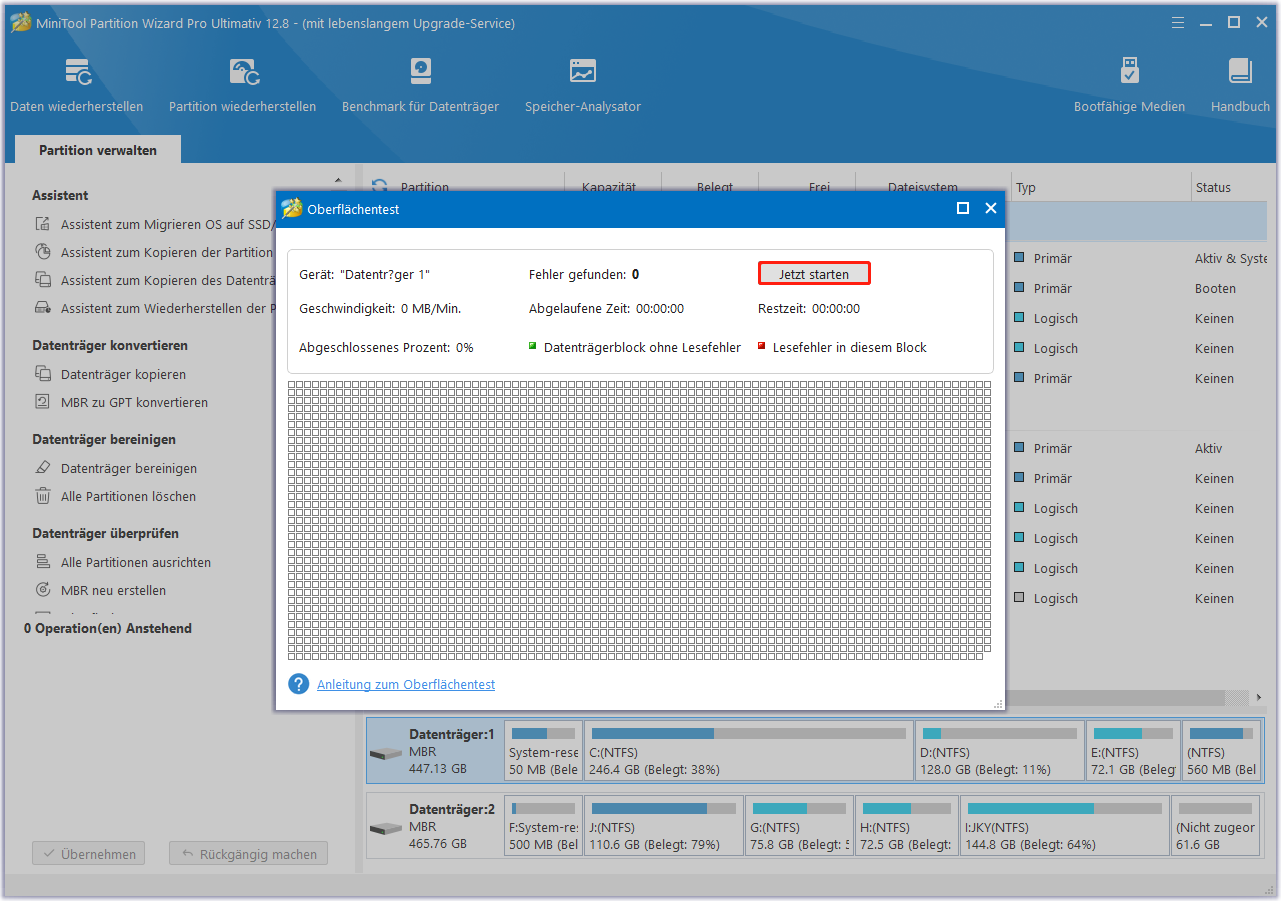Choose Alle Partitionen löschen option

click(x=128, y=497)
